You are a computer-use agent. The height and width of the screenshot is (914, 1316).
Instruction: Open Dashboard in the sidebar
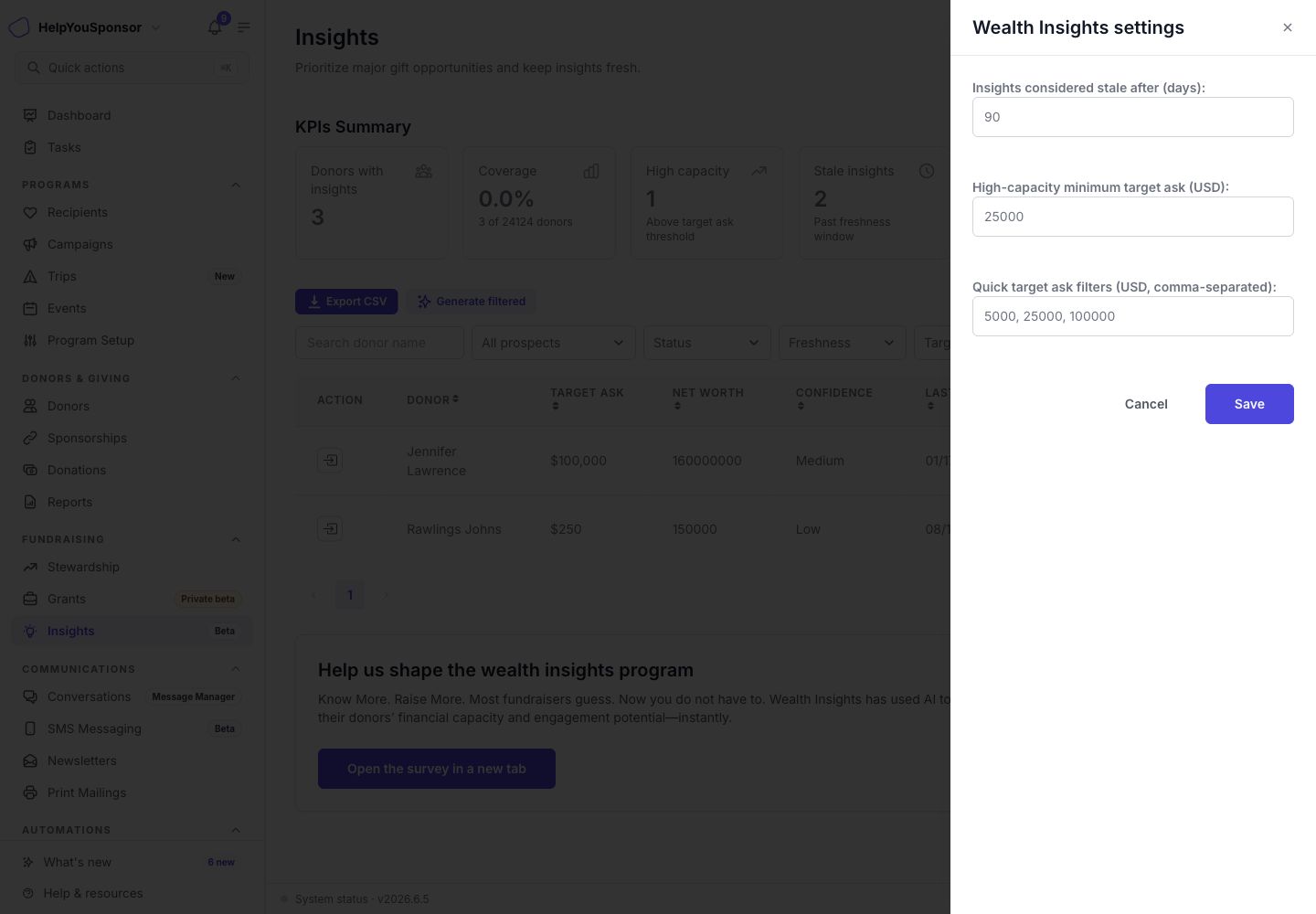(132, 115)
